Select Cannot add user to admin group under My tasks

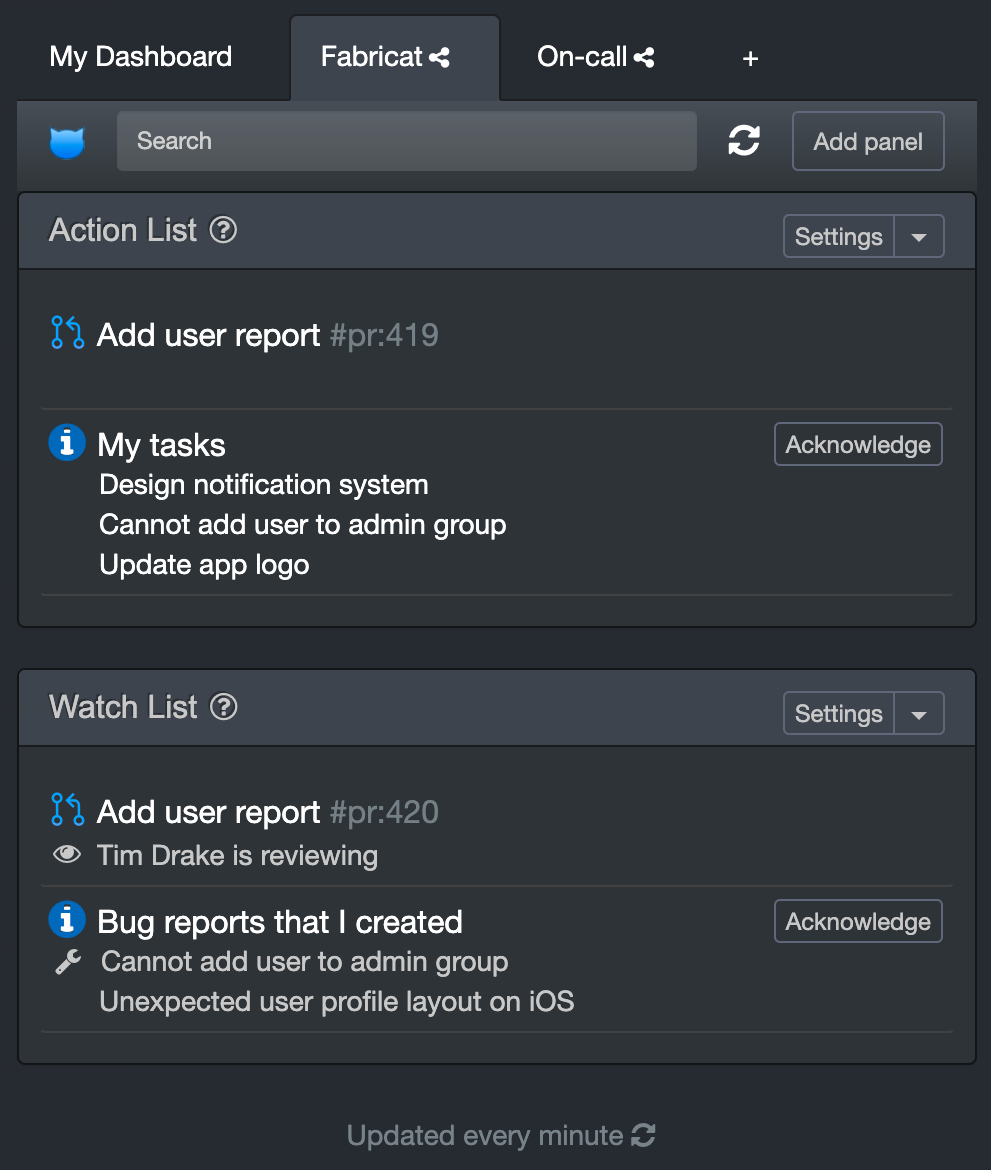pyautogui.click(x=303, y=525)
